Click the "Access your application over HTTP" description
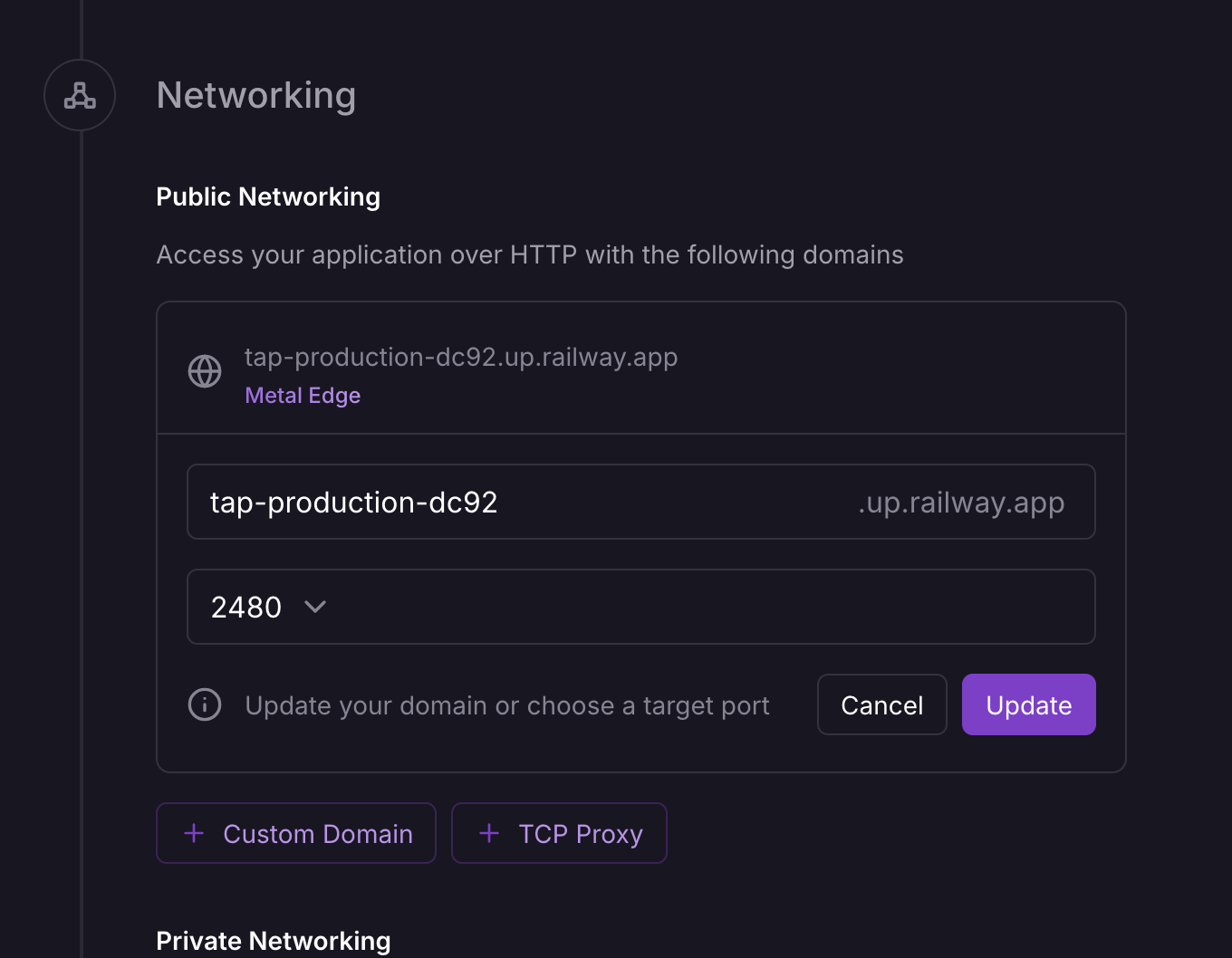This screenshot has height=958, width=1232. pyautogui.click(x=530, y=254)
